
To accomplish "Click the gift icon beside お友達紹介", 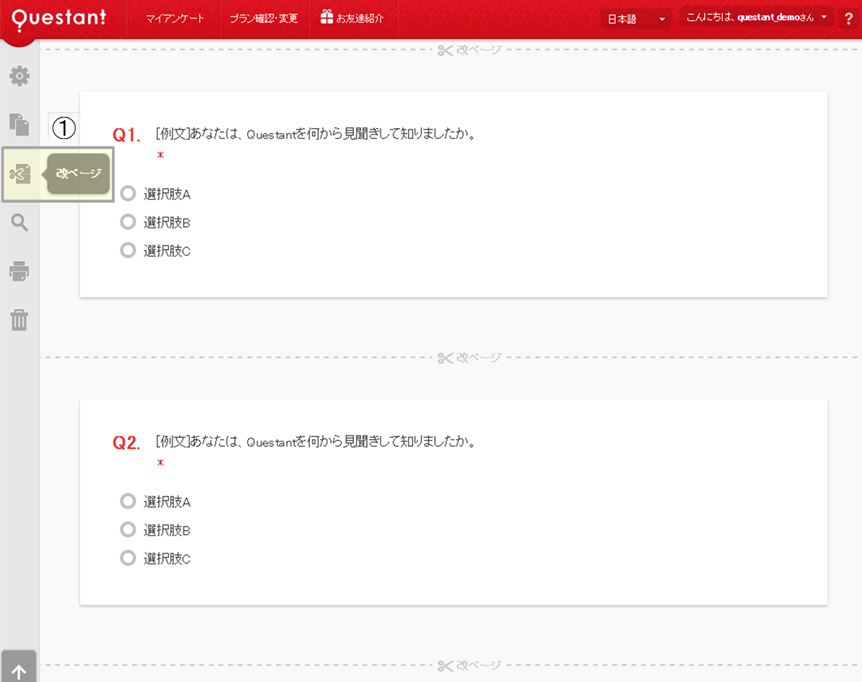I will point(327,17).
